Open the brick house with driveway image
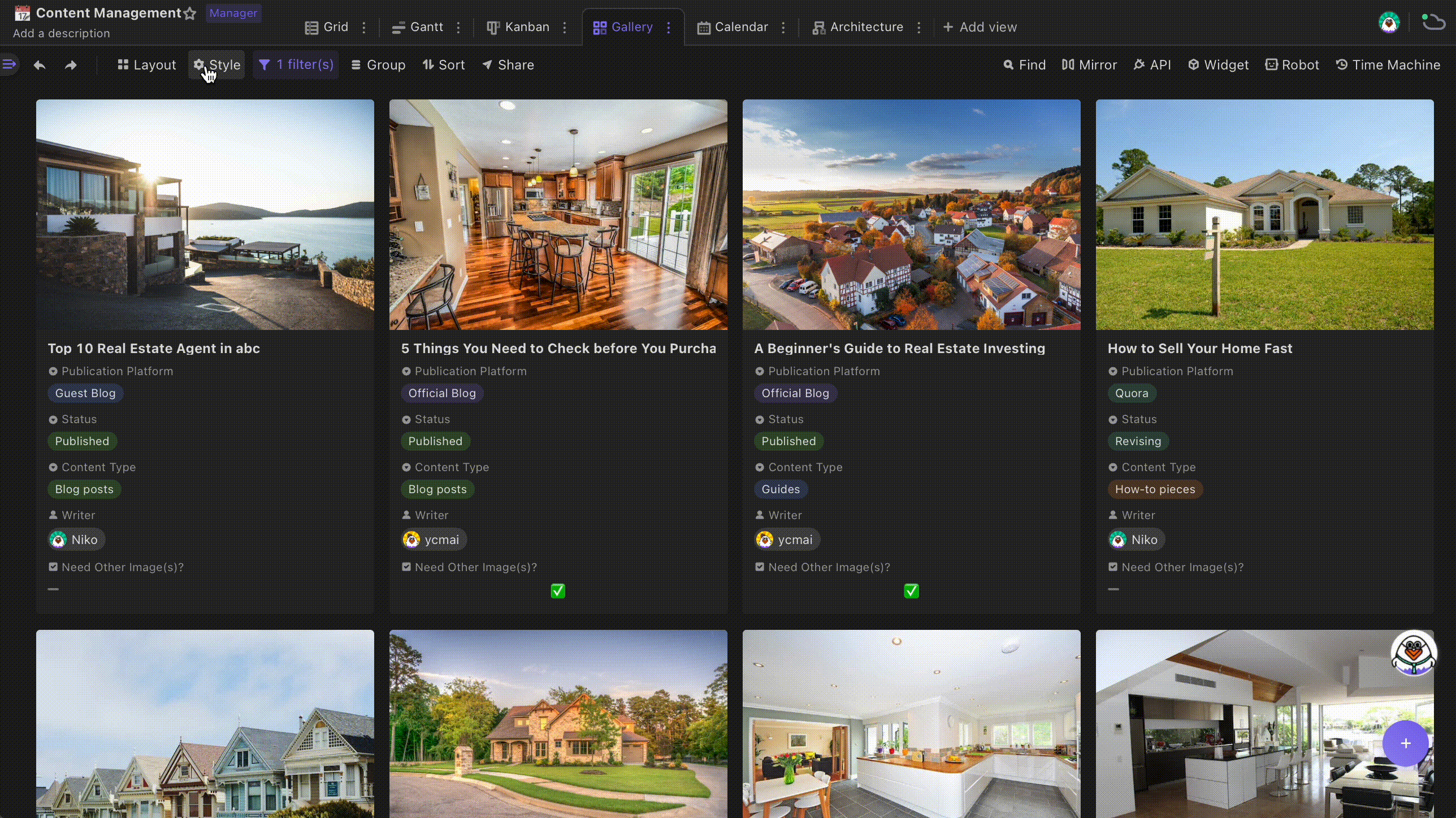 (558, 724)
